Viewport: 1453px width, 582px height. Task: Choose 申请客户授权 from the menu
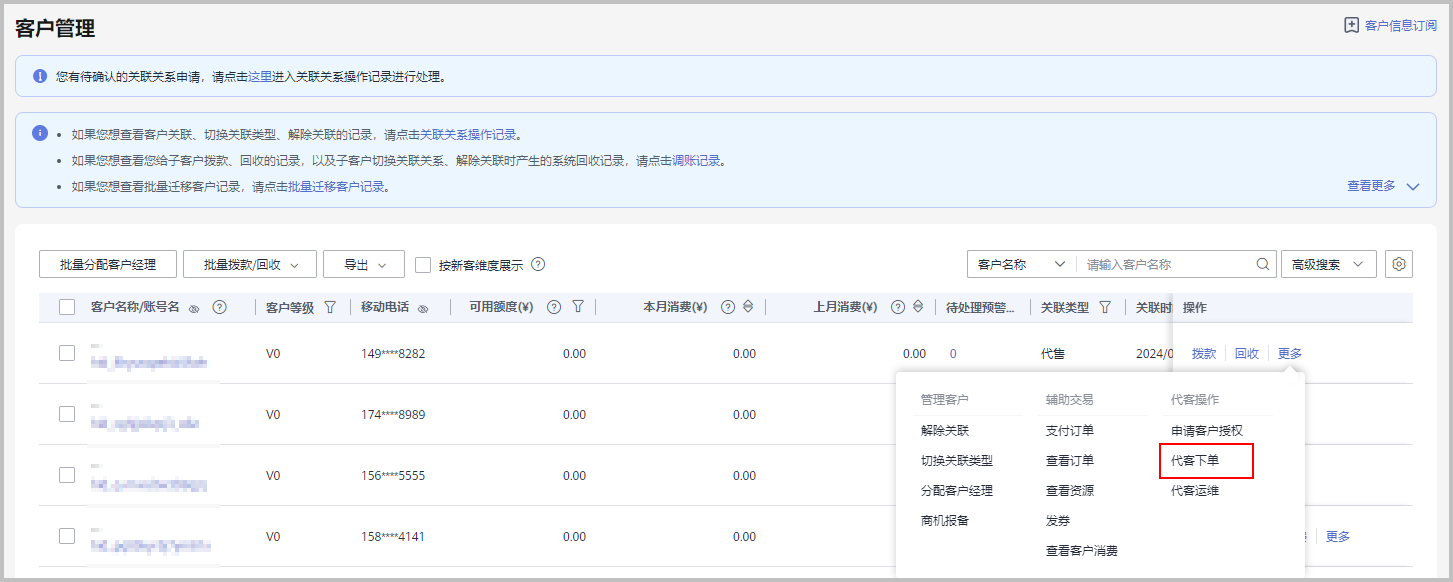(x=1207, y=431)
